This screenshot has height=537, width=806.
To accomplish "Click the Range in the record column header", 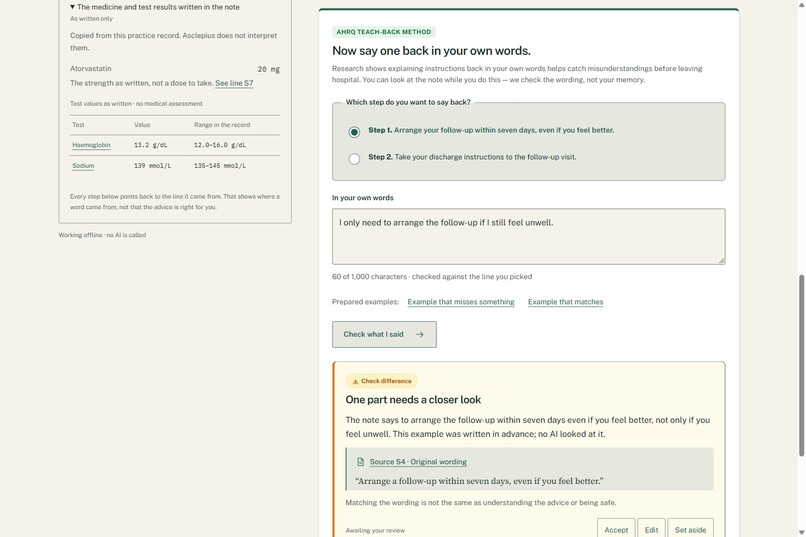I will click(222, 125).
